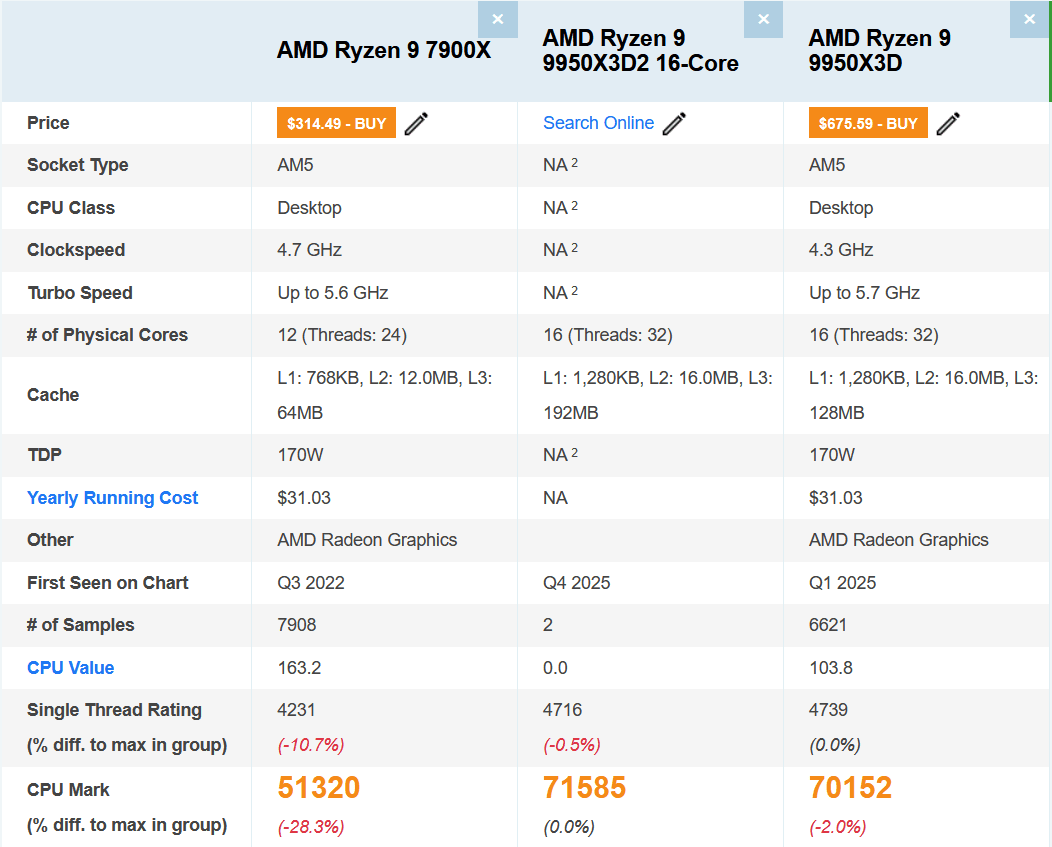The image size is (1052, 847).
Task: Remove Ryzen 9 9950X3D2 16-Core column
Action: [x=764, y=19]
